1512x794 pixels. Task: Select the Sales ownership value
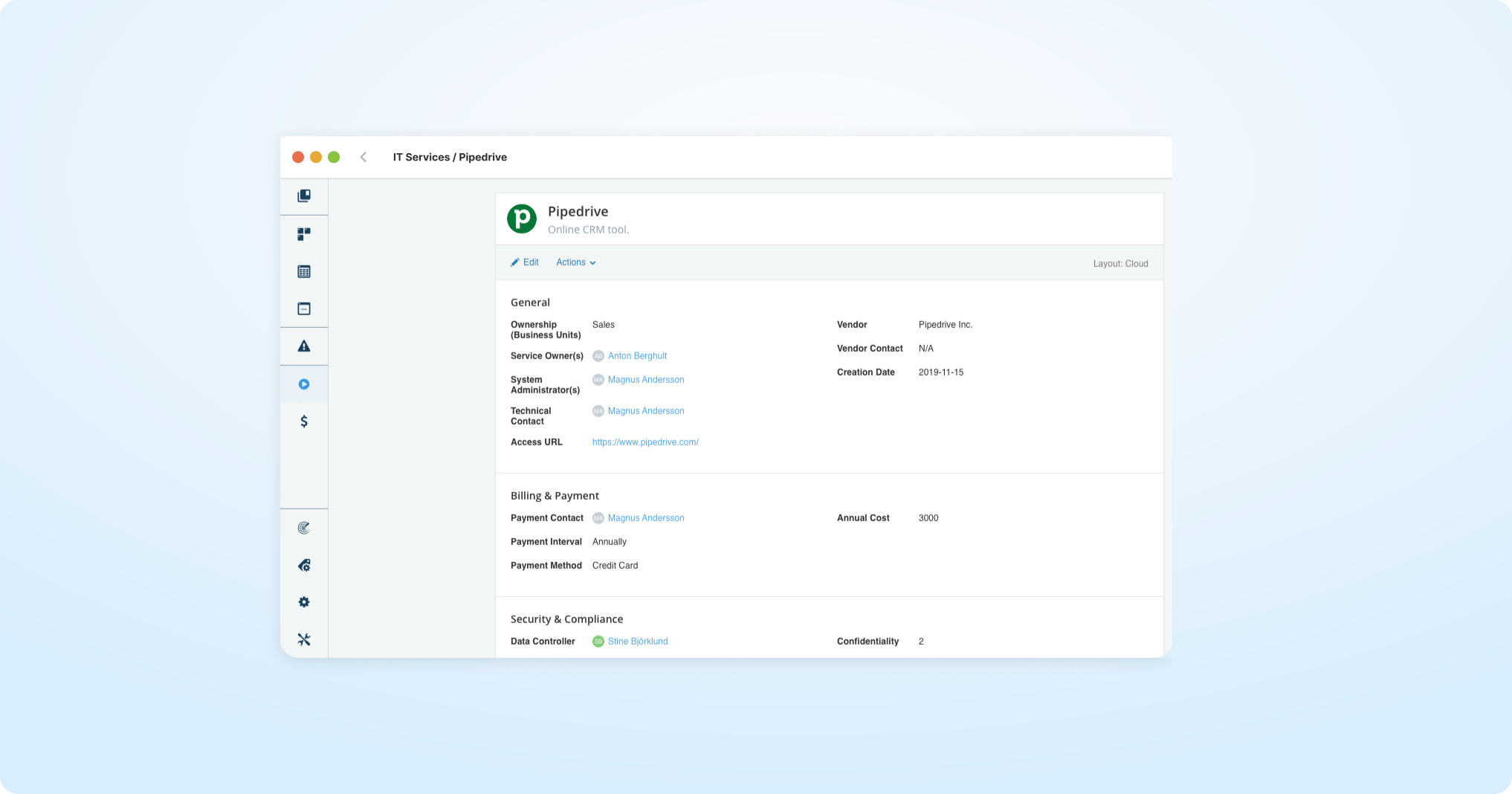click(x=604, y=325)
